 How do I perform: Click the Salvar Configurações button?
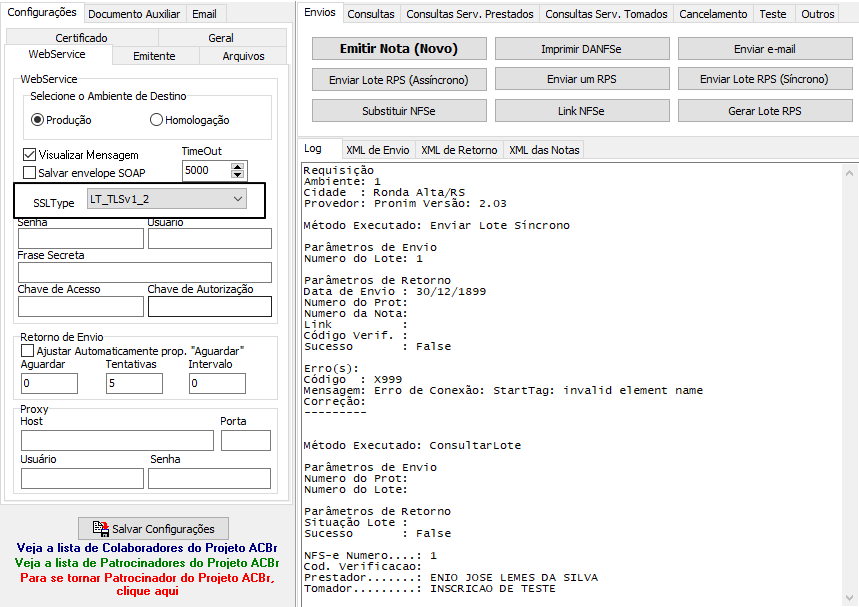(x=153, y=529)
